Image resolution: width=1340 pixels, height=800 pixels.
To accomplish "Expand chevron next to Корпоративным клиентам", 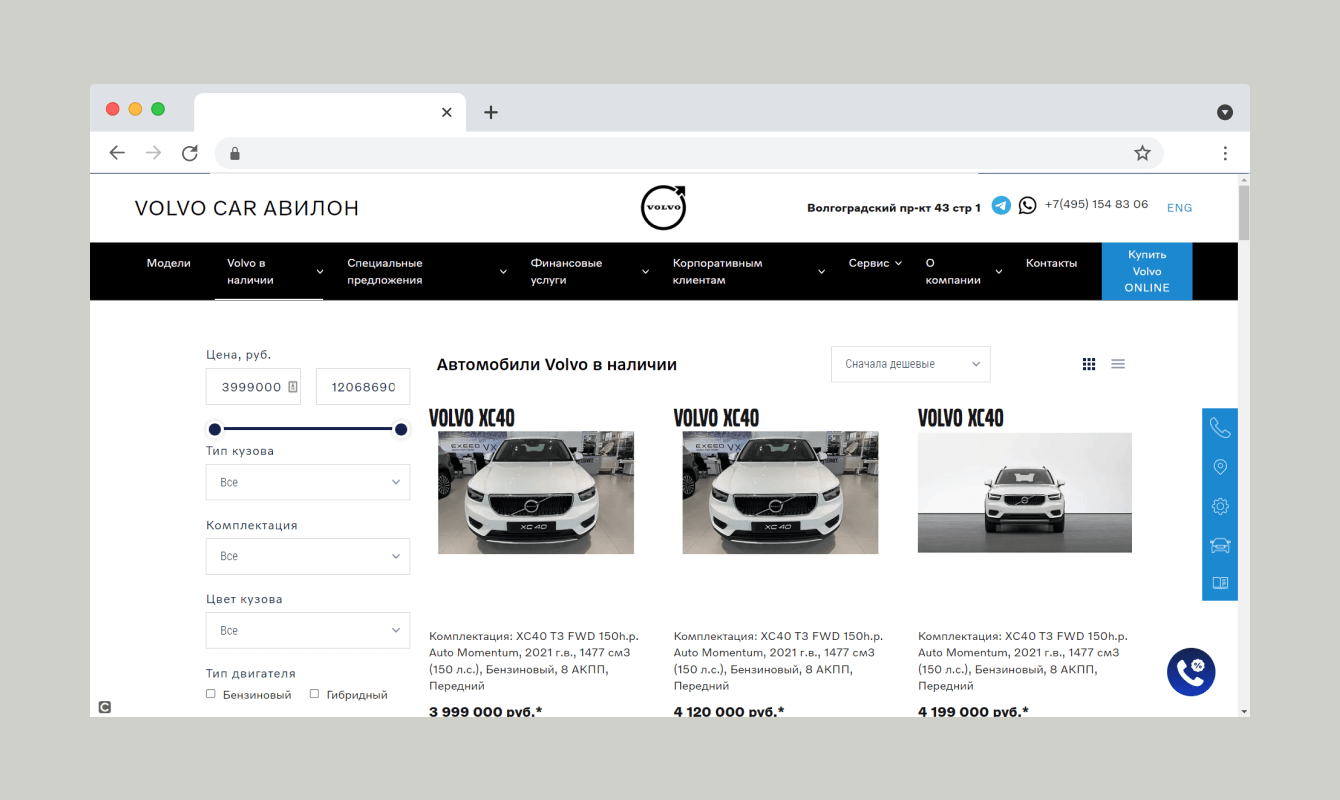I will 821,272.
